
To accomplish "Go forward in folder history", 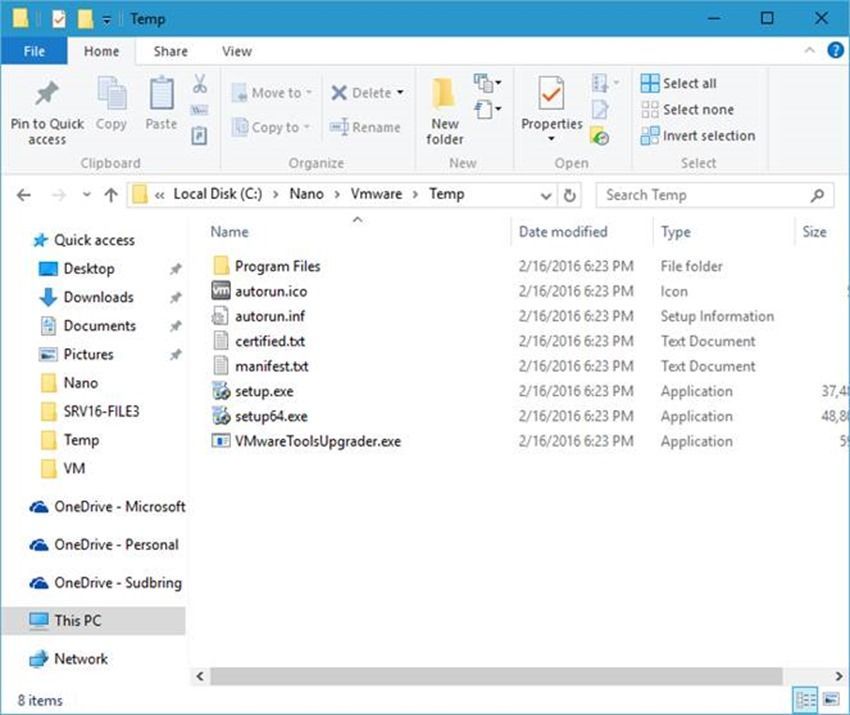I will tap(59, 195).
